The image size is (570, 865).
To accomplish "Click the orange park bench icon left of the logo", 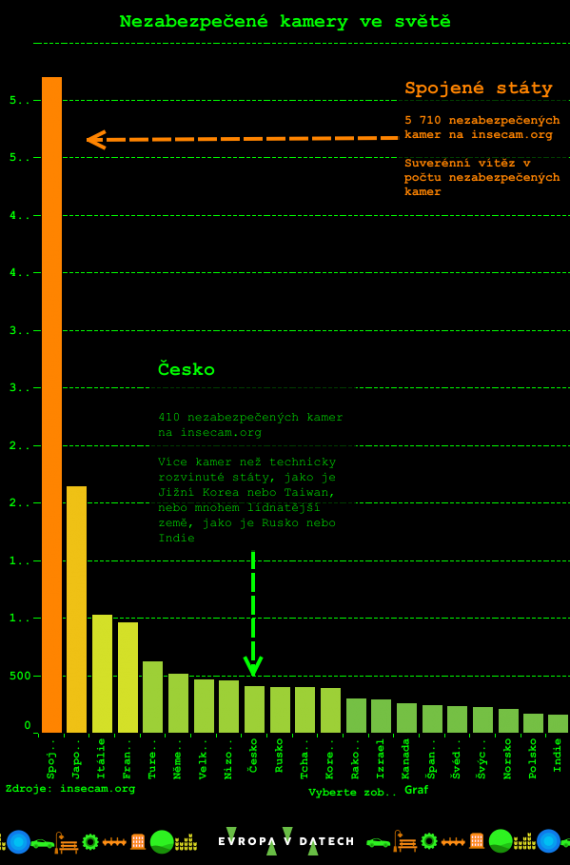I will [67, 842].
